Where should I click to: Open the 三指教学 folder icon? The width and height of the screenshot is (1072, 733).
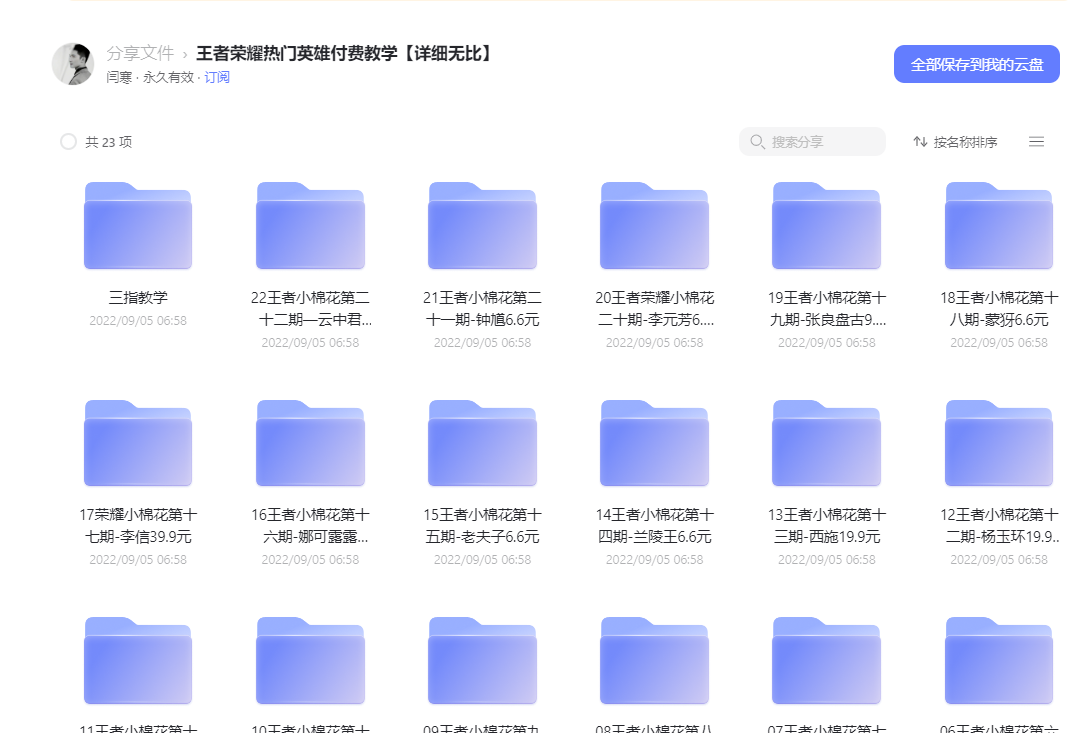138,226
